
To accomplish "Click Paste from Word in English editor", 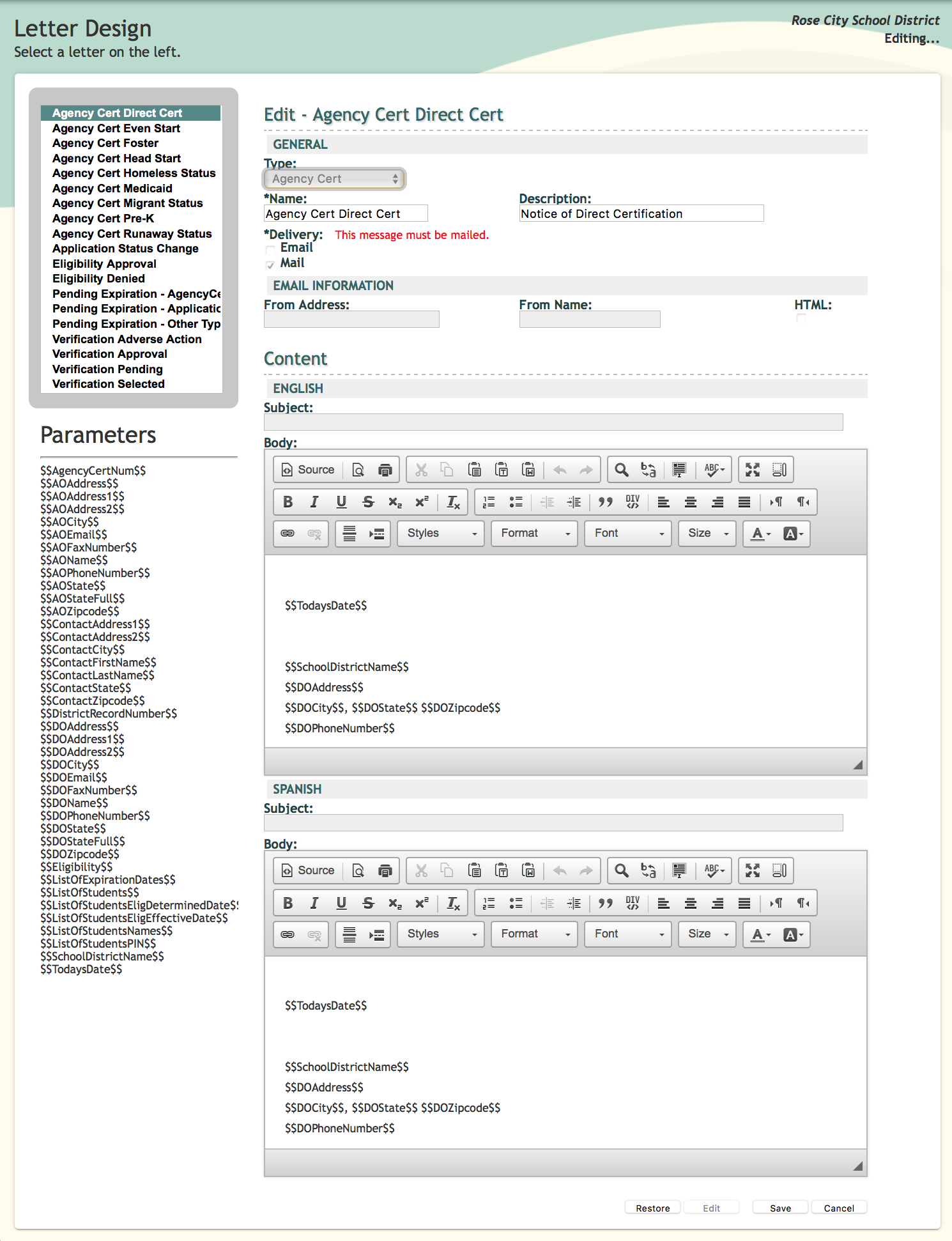I will 528,470.
